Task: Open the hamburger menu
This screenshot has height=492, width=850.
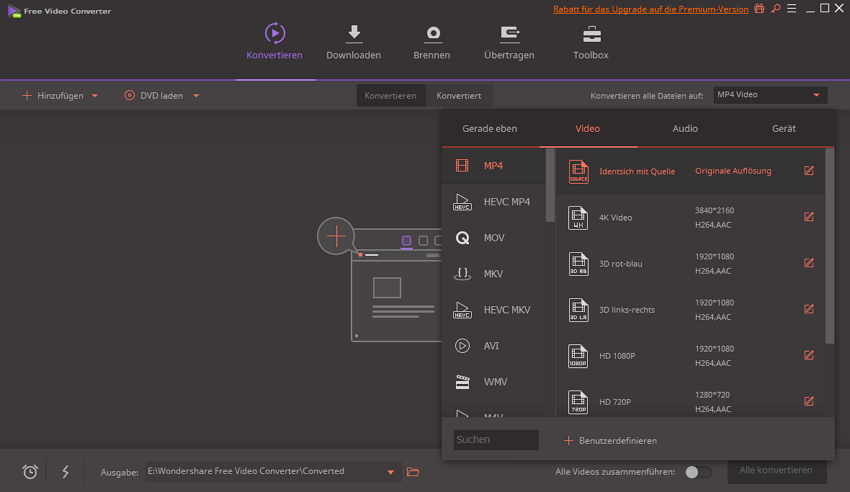Action: coord(792,9)
